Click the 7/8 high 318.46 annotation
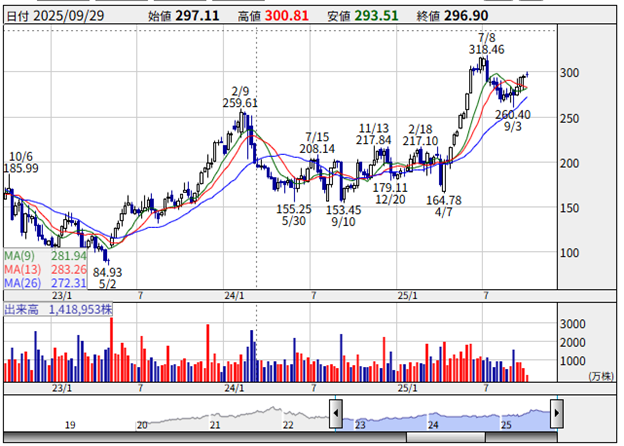 485,48
